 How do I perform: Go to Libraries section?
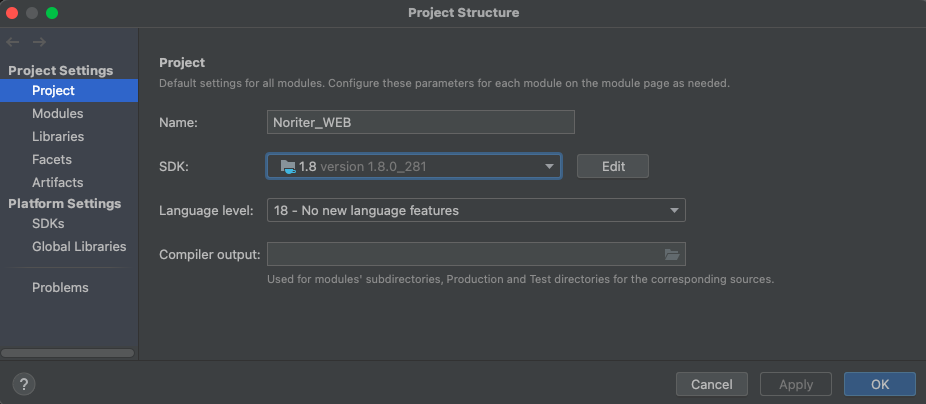[58, 136]
